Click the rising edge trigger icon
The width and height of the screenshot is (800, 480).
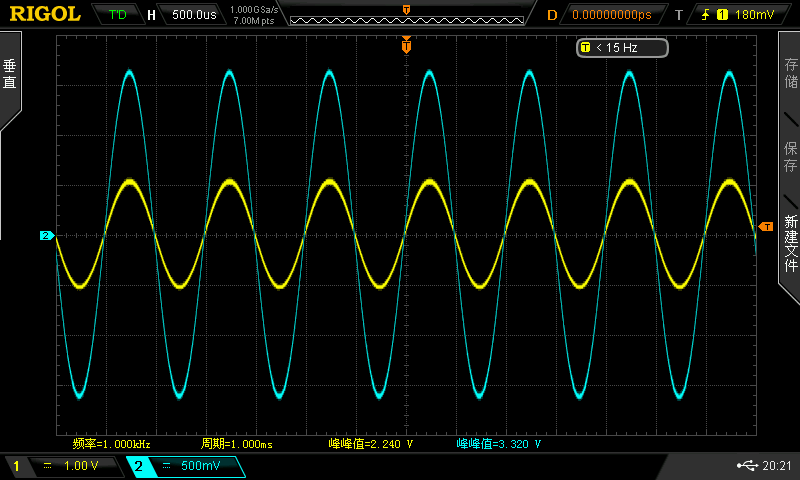click(705, 15)
